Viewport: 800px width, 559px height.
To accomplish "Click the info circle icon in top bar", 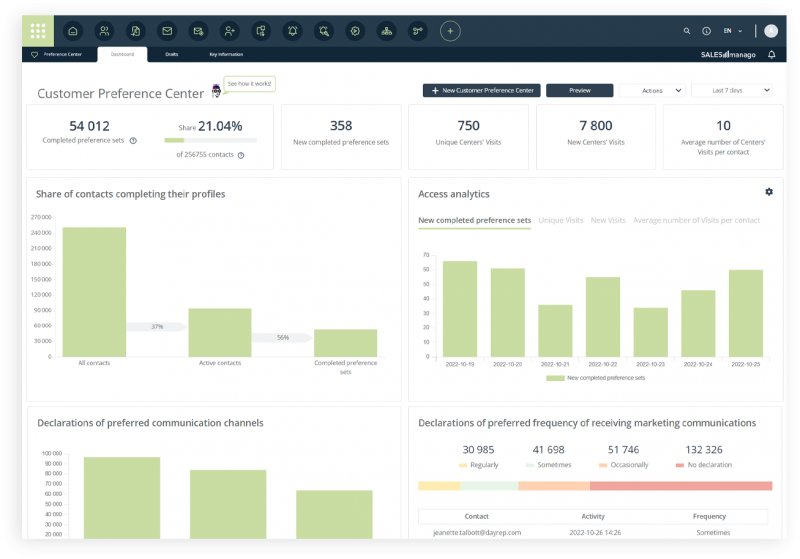I will coord(707,31).
